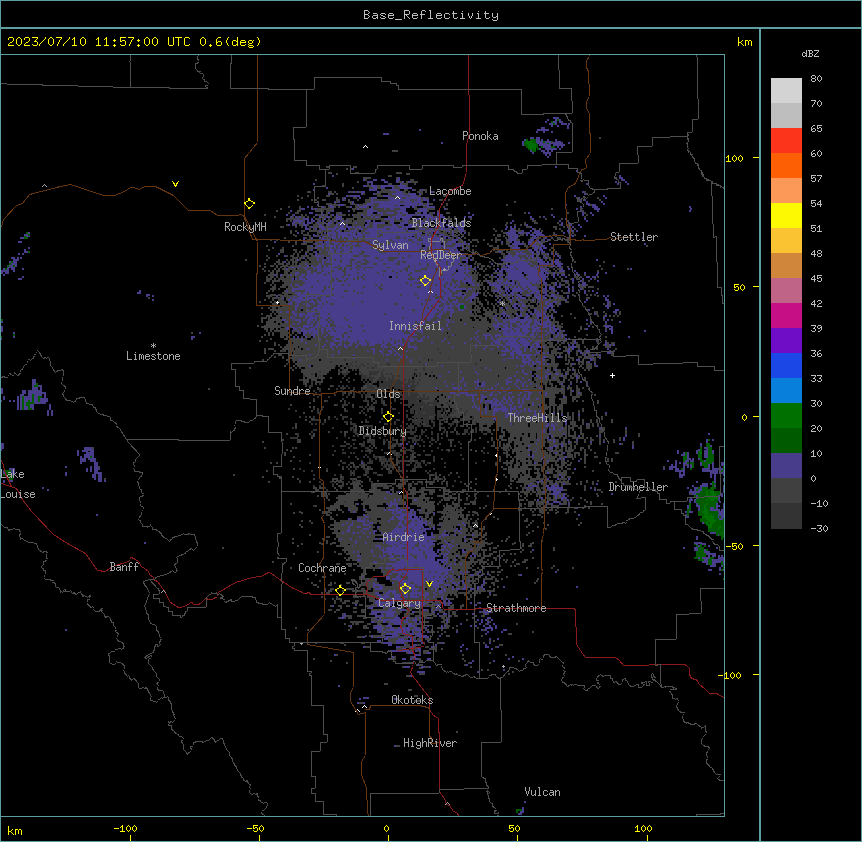The height and width of the screenshot is (842, 862).
Task: Select the slate purple 0-10 dBZ legend swatch
Action: coord(786,466)
